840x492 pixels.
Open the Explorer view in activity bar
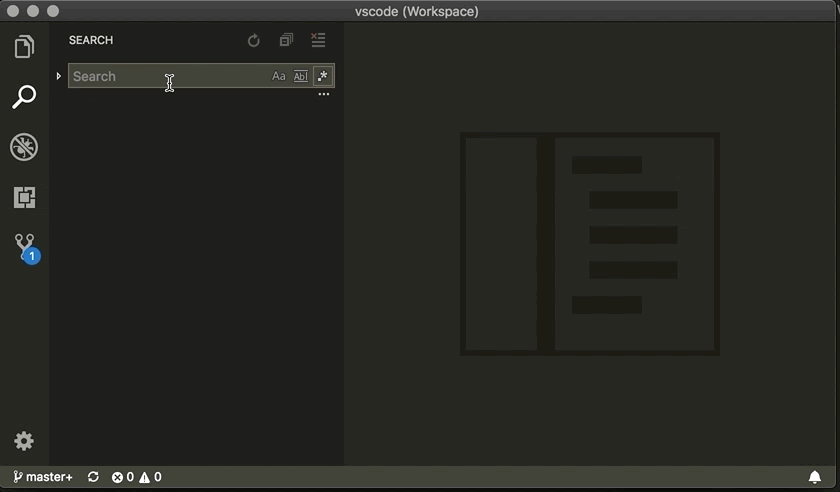point(24,47)
